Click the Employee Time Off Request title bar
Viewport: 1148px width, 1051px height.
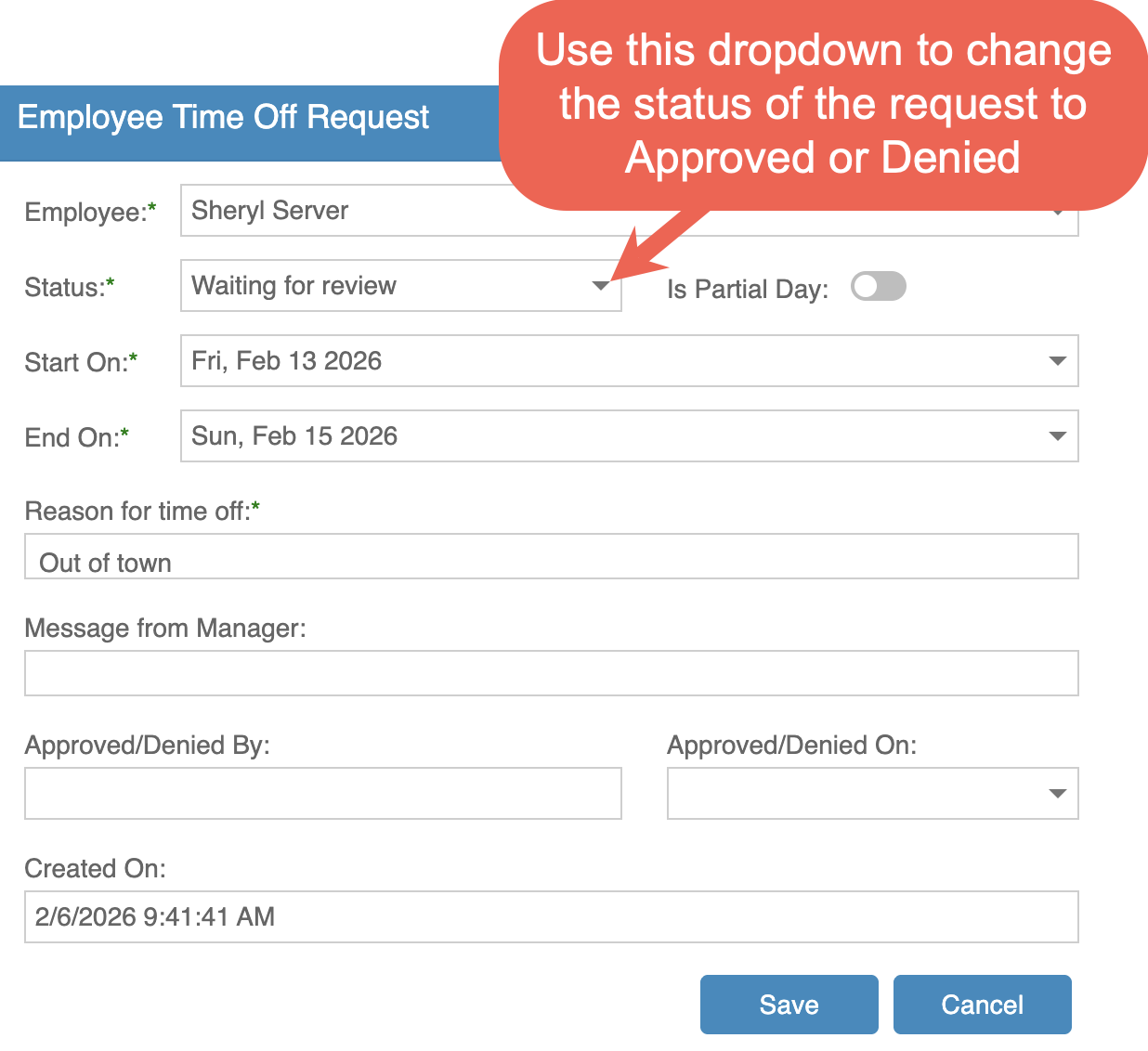[224, 119]
